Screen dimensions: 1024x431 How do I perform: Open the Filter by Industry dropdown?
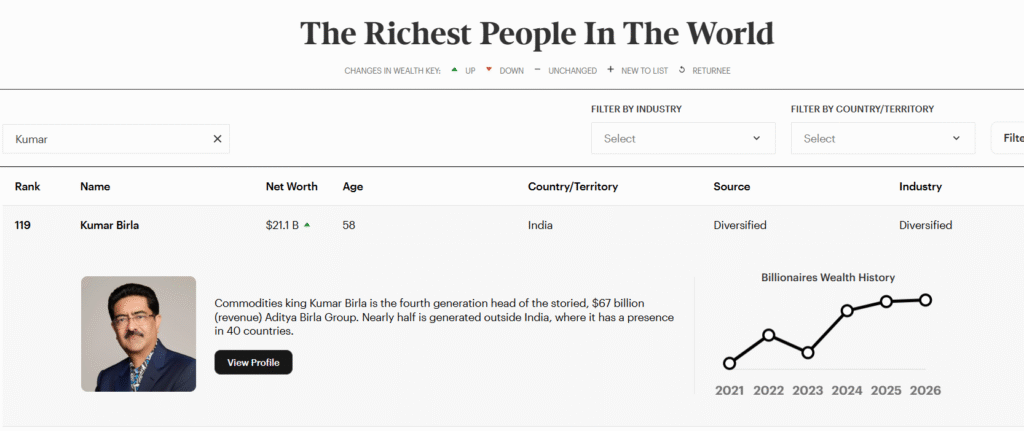coord(683,138)
